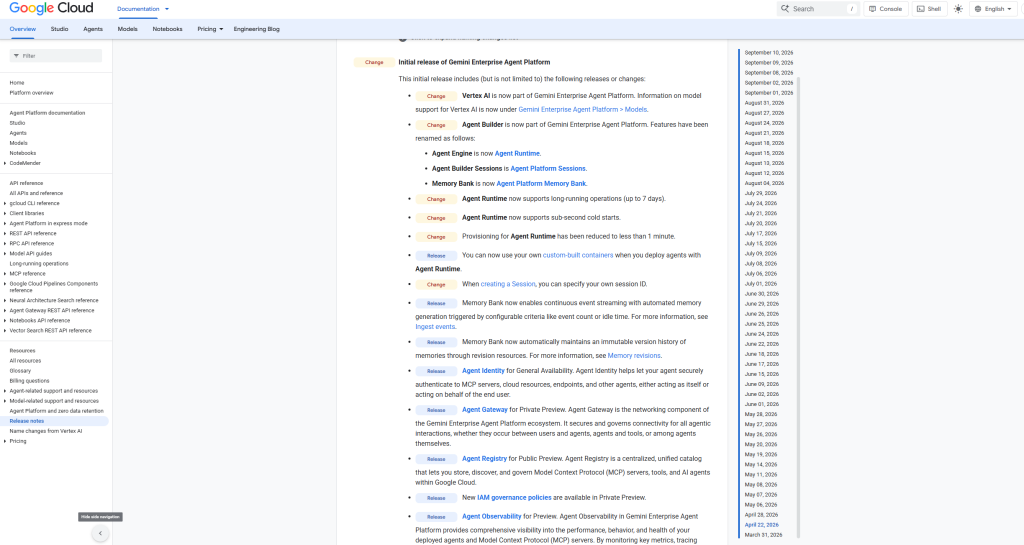Open the IAM governance policies link
Image resolution: width=1024 pixels, height=545 pixels.
[x=514, y=497]
